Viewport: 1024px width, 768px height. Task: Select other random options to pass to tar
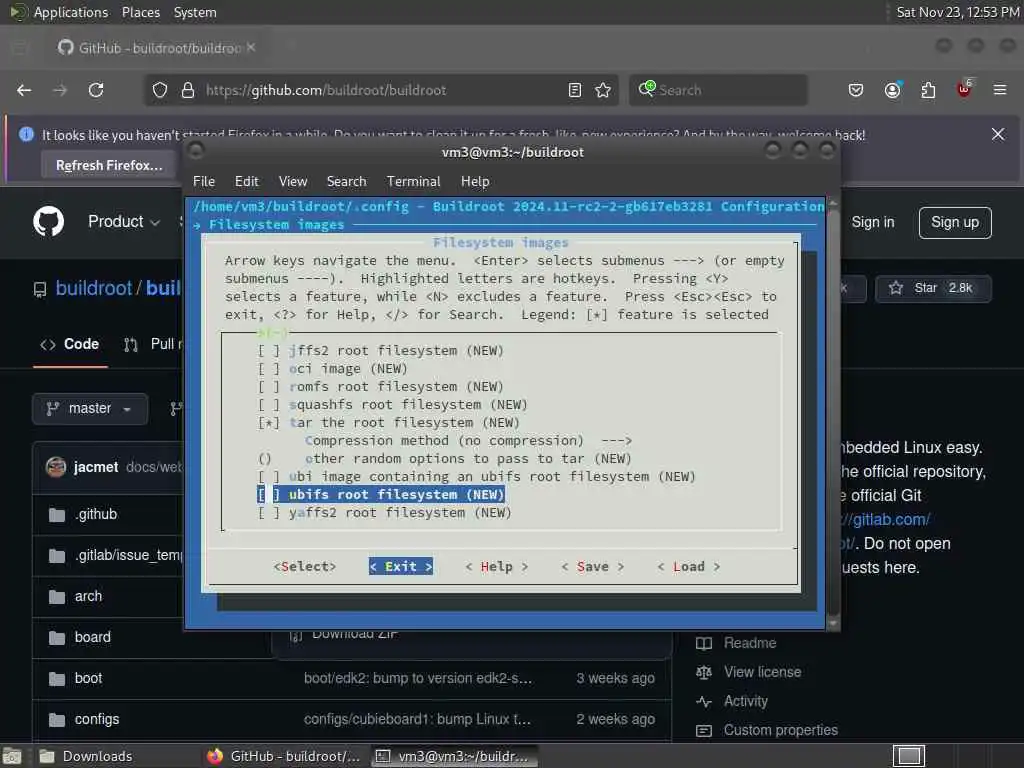(x=468, y=459)
